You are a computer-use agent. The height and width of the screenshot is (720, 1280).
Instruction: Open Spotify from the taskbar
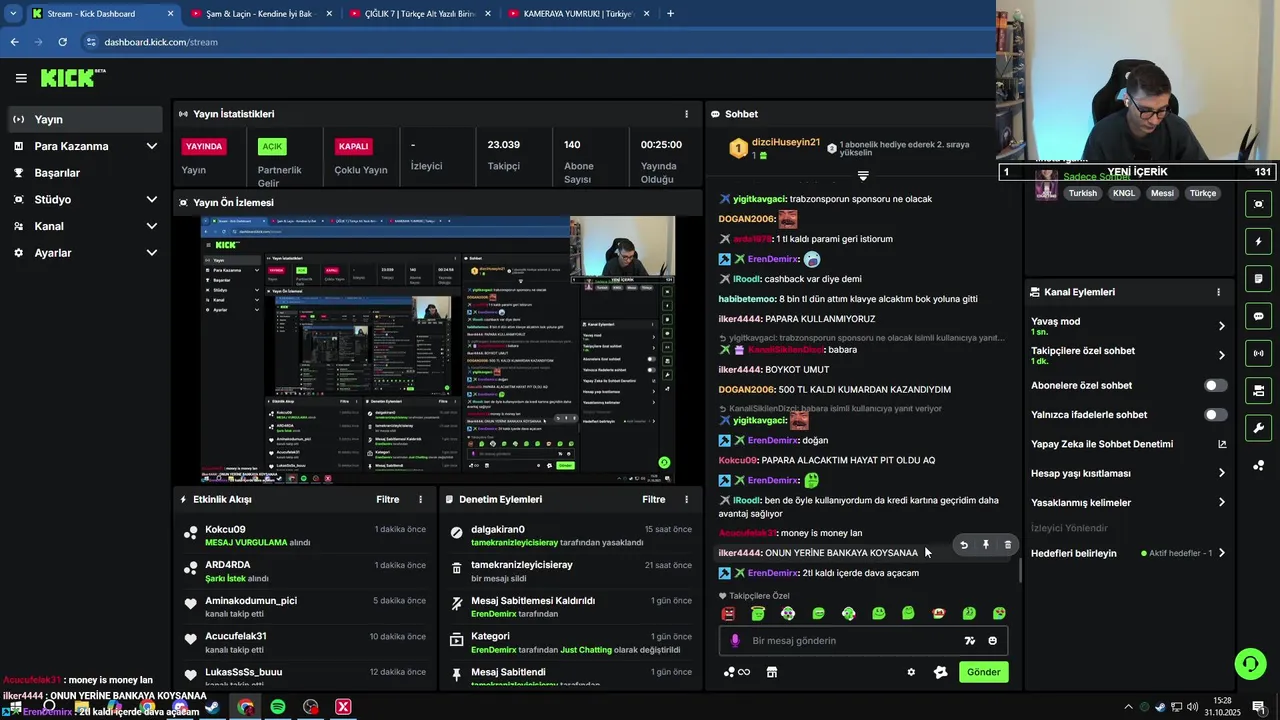278,707
